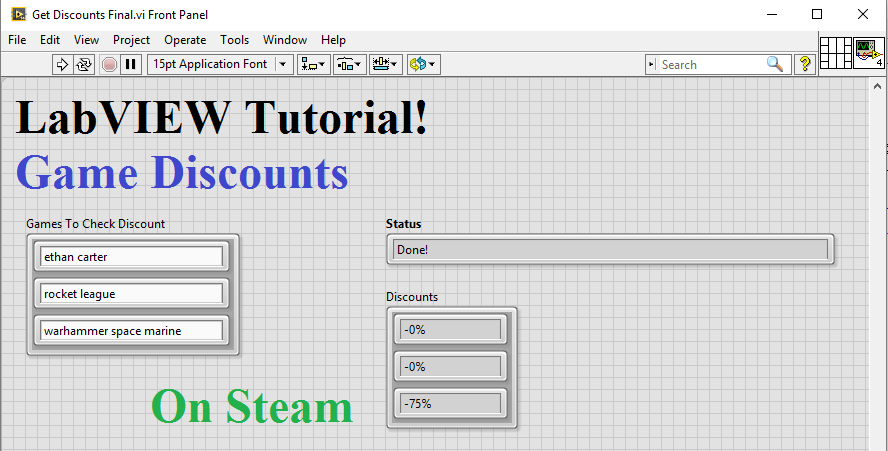This screenshot has height=451, width=888.
Task: Show the Context Help window
Action: (x=804, y=65)
